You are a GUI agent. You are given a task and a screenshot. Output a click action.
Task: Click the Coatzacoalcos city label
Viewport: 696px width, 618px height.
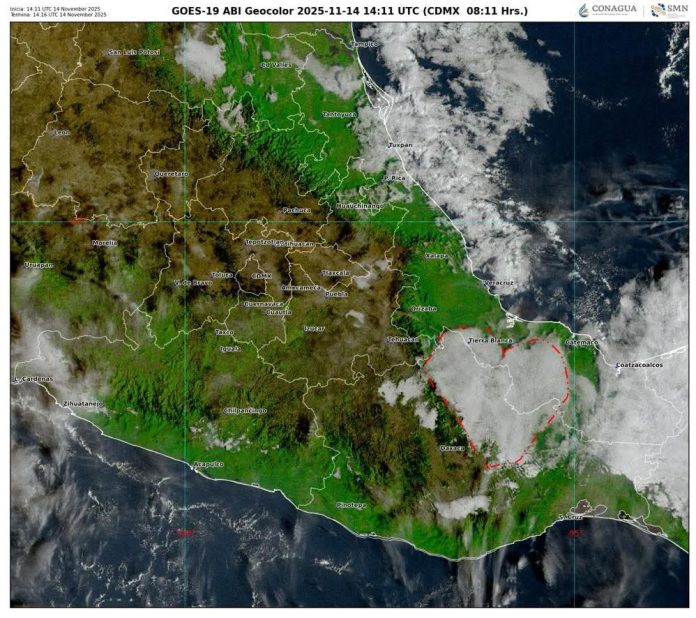point(639,365)
